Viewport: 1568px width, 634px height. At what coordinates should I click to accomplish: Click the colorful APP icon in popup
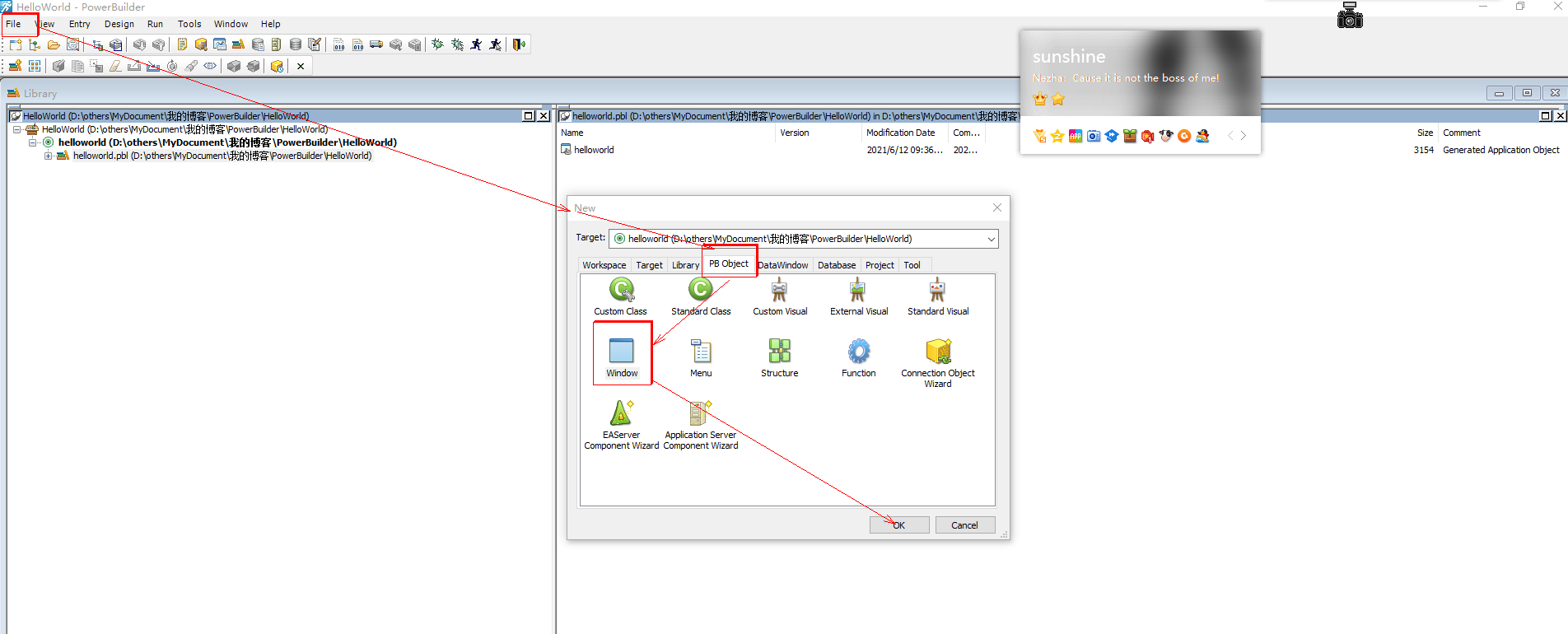[x=1076, y=136]
